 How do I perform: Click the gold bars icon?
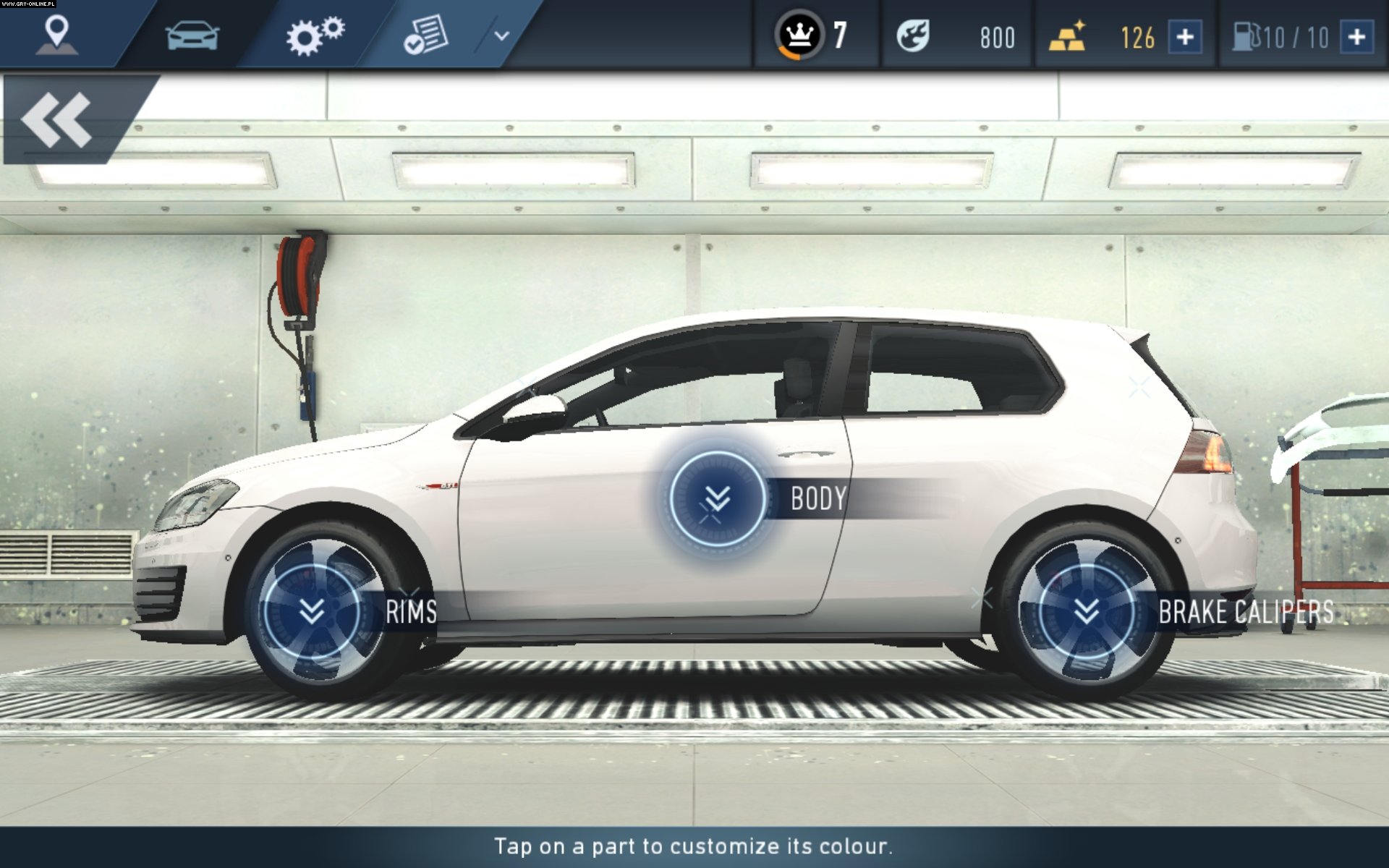[1068, 36]
